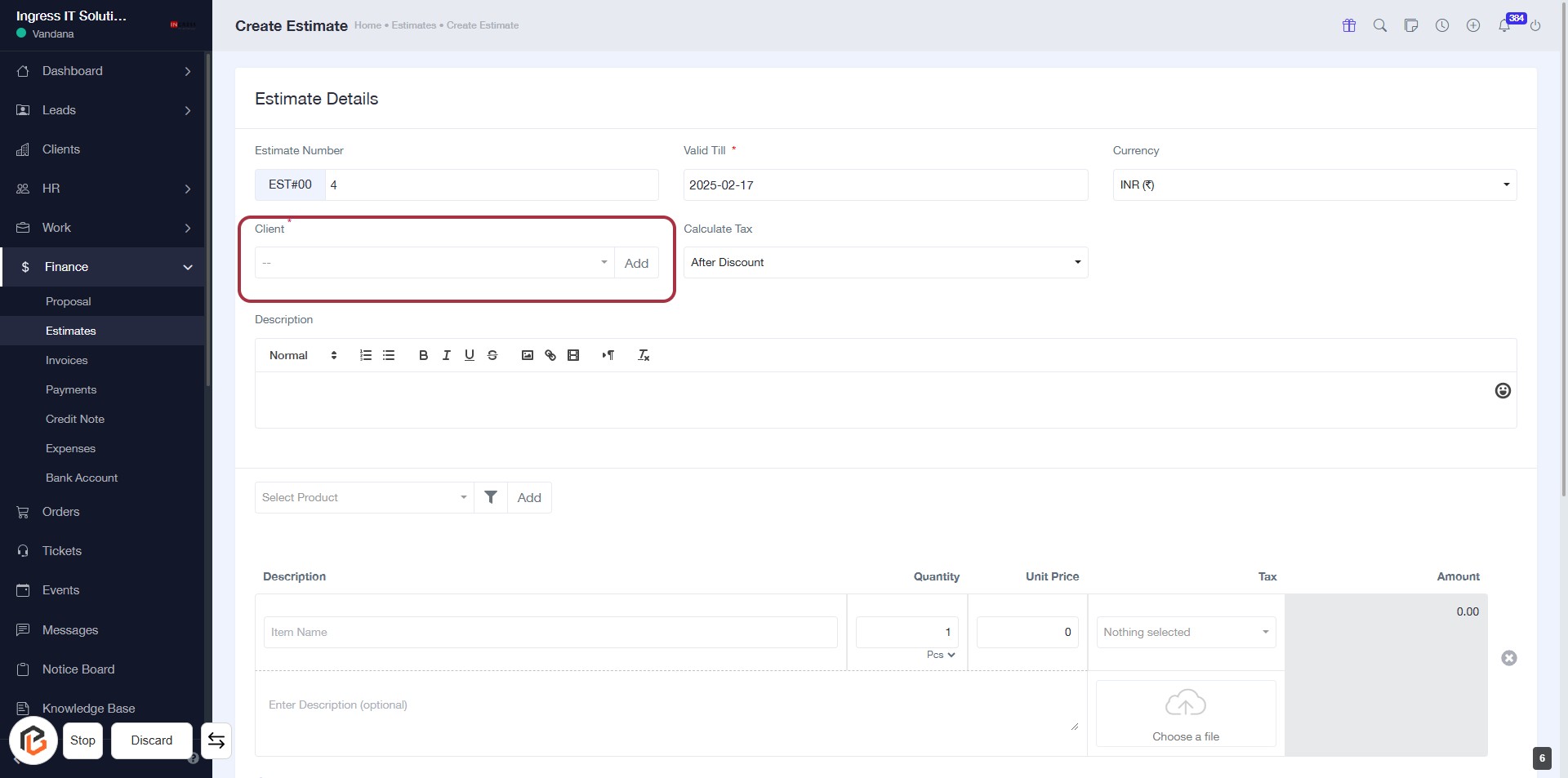Click the gift icon in top bar
Image resolution: width=1568 pixels, height=778 pixels.
[1349, 25]
